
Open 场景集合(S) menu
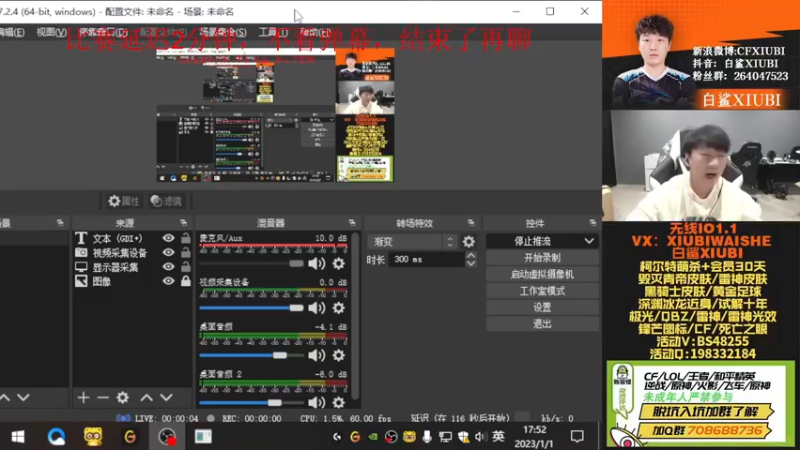223,32
